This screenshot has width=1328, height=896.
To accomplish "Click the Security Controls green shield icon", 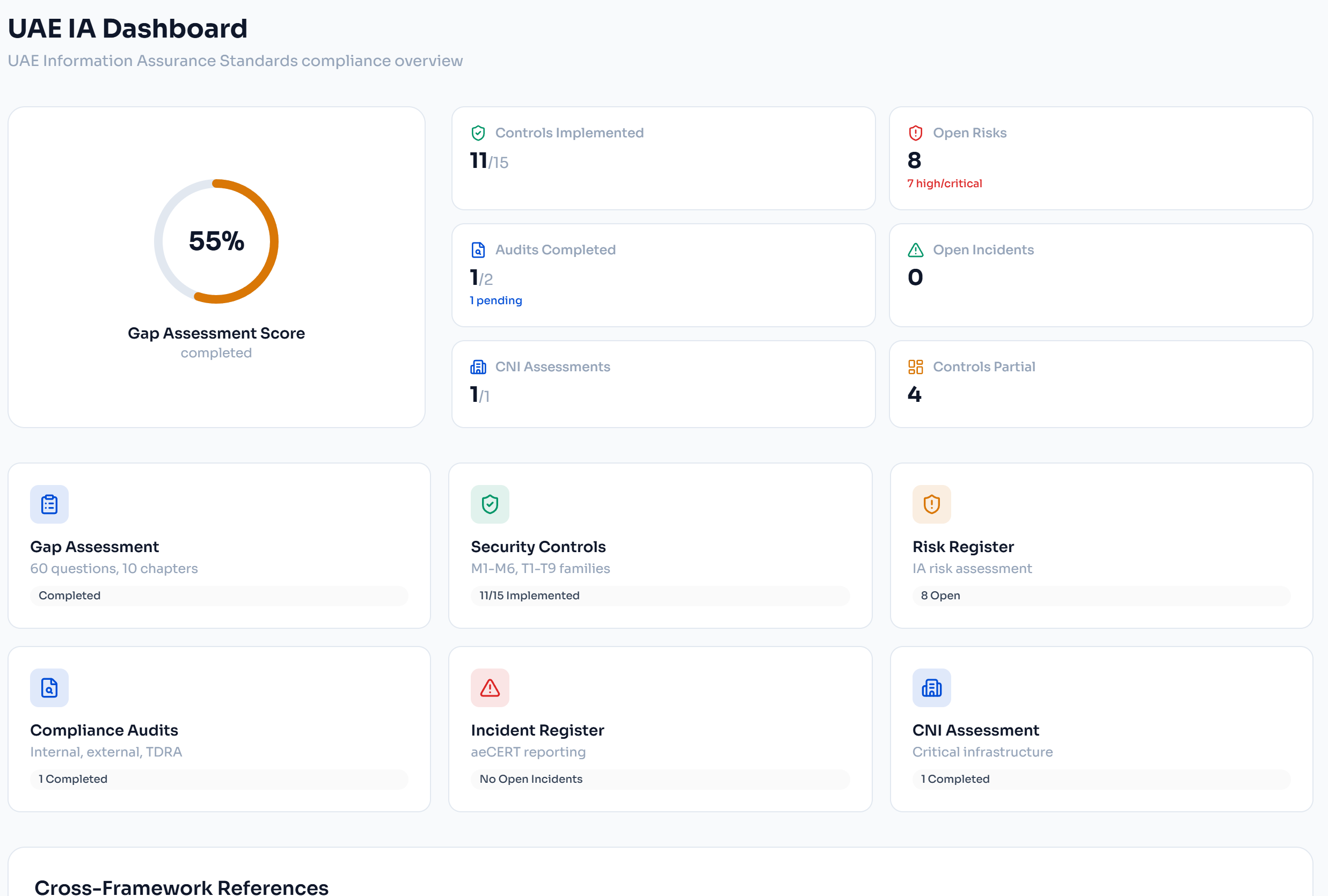I will pyautogui.click(x=490, y=504).
